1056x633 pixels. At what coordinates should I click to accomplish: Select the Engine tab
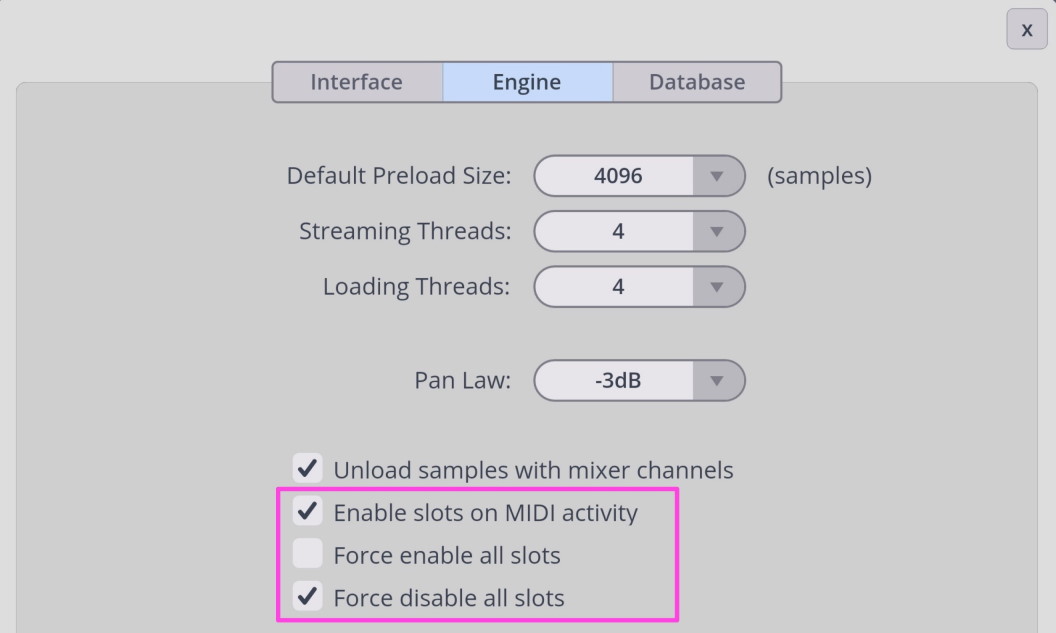[527, 82]
